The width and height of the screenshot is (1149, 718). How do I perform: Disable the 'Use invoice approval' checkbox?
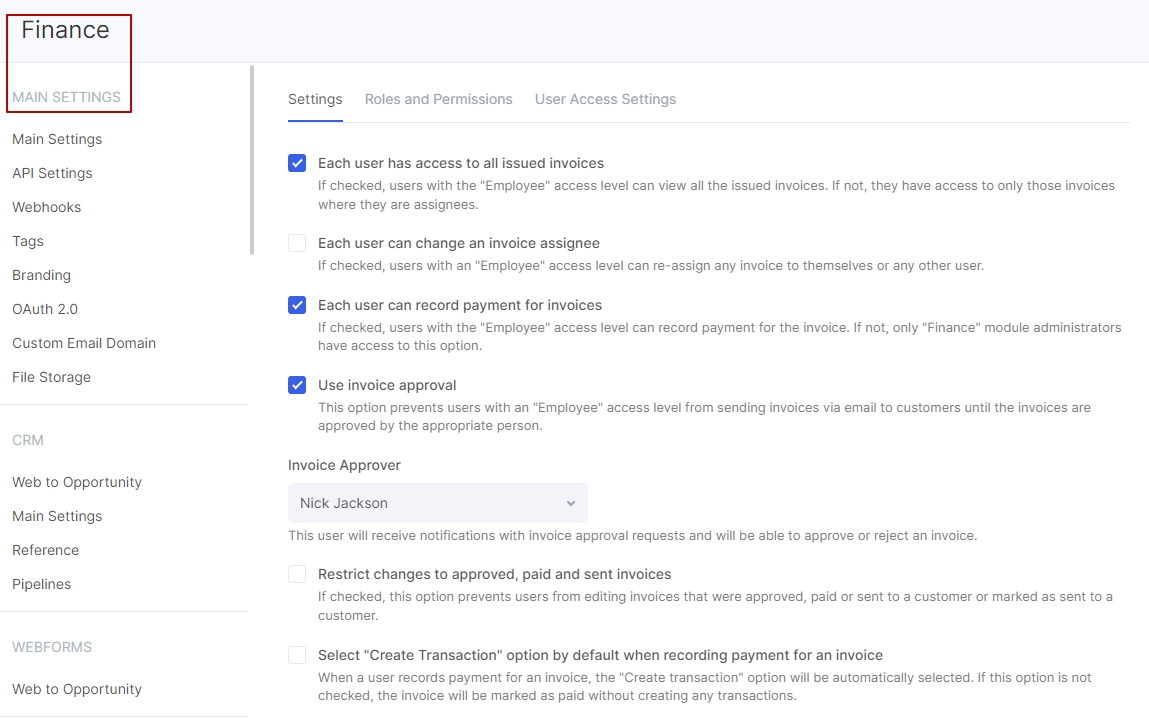point(297,385)
